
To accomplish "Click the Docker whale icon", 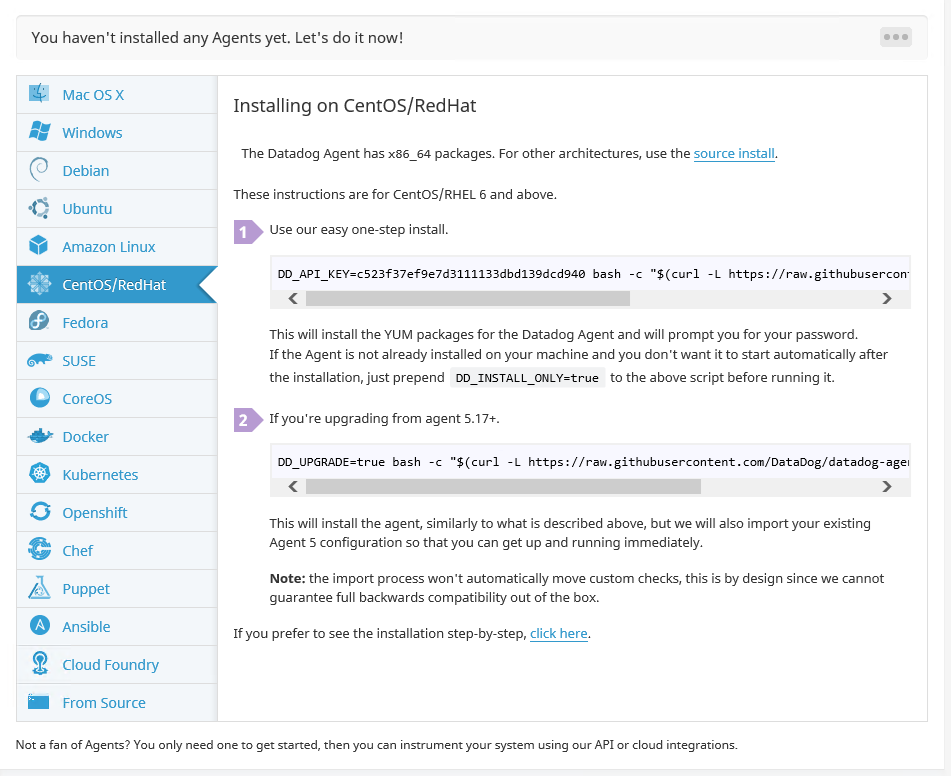I will [40, 436].
